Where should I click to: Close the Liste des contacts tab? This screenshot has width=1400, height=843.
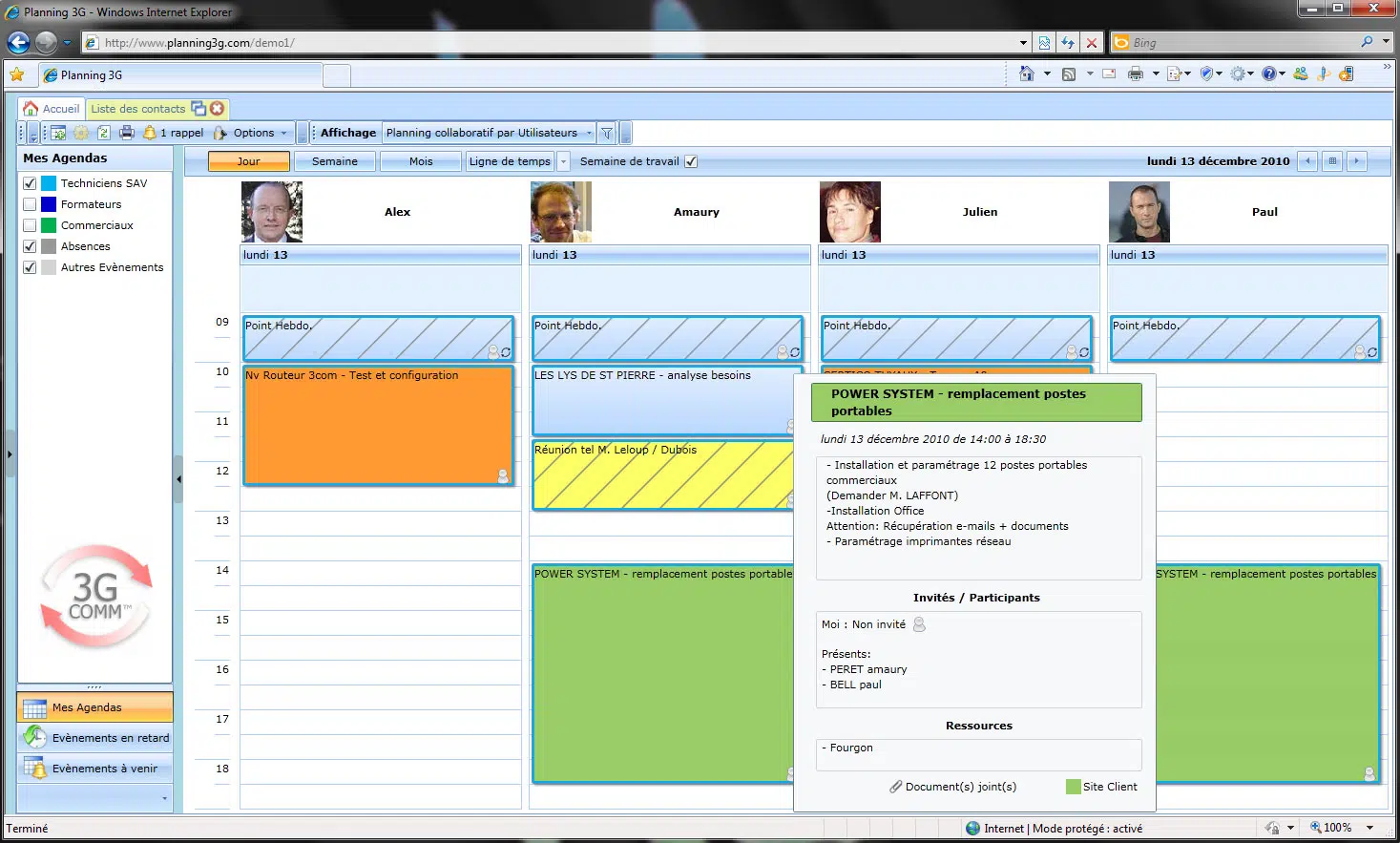pyautogui.click(x=218, y=109)
